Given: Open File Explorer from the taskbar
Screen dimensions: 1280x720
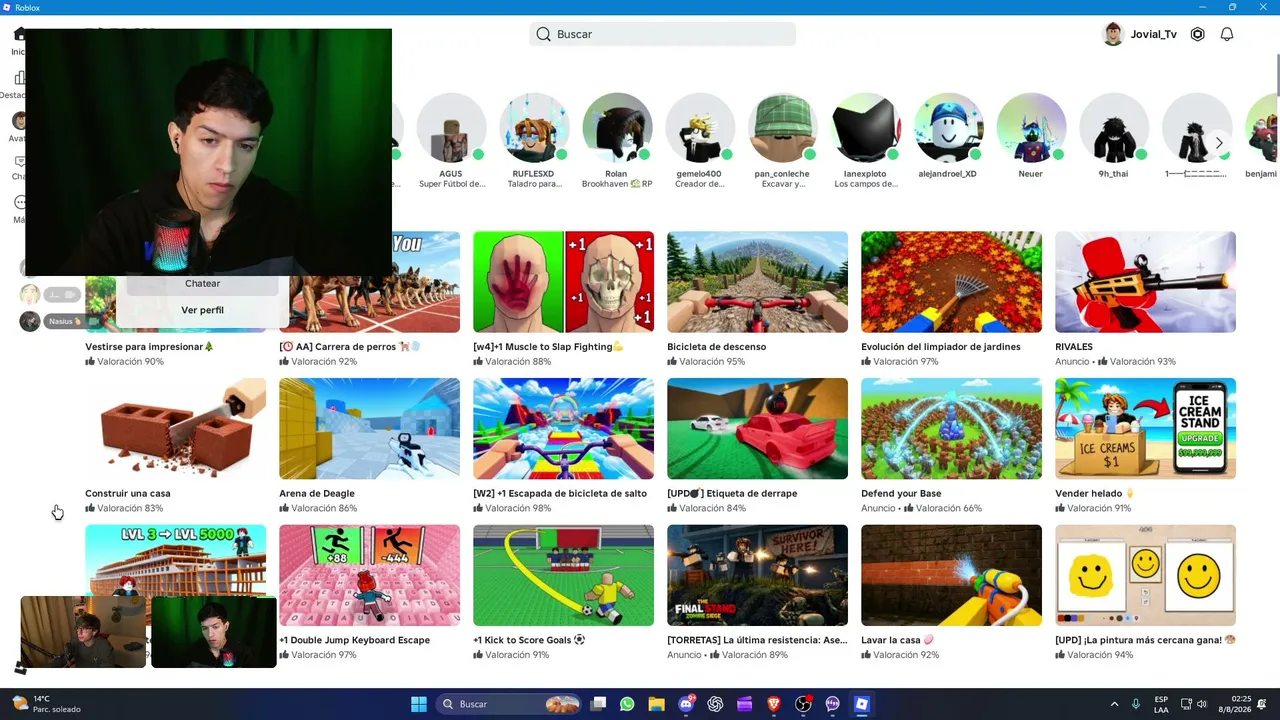Looking at the screenshot, I should click(656, 704).
